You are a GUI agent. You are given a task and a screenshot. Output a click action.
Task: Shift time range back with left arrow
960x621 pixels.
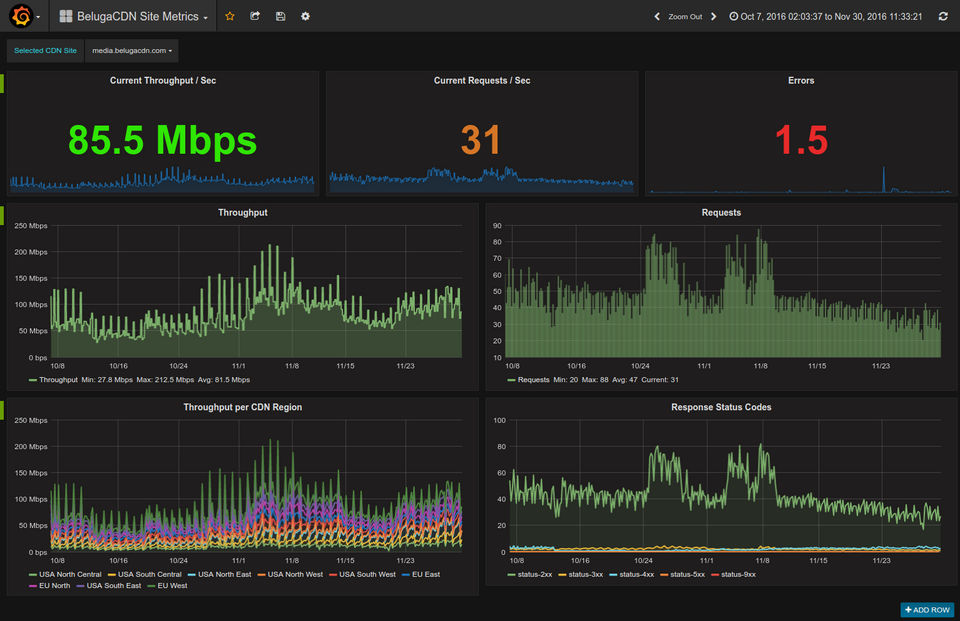coord(657,16)
